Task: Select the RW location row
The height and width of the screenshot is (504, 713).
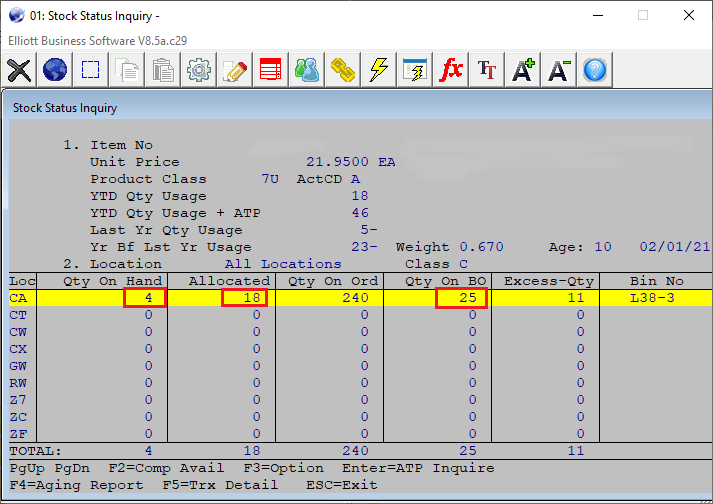Action: pyautogui.click(x=360, y=383)
